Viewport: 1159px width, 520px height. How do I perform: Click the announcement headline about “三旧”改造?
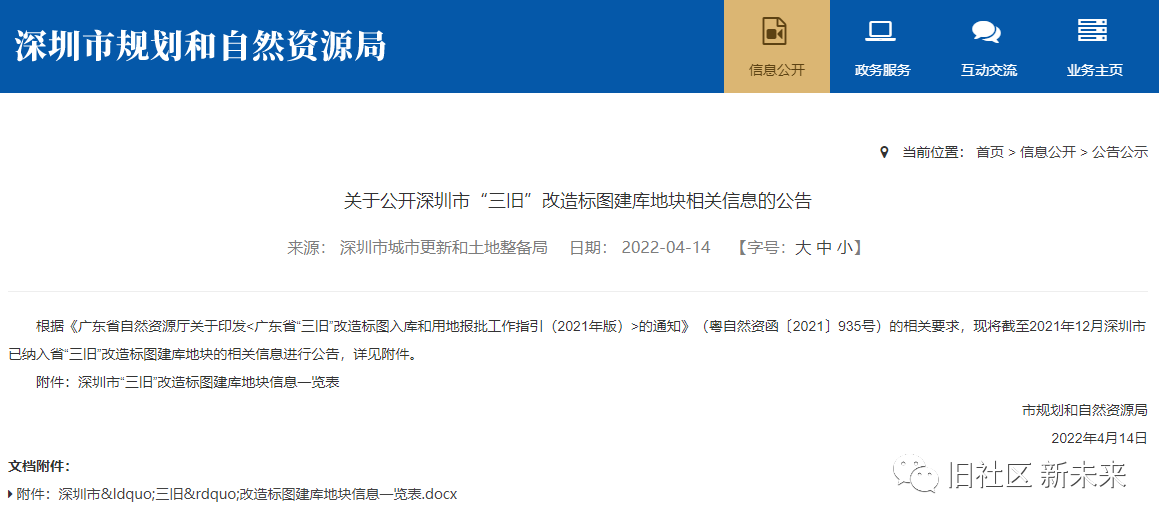(578, 201)
